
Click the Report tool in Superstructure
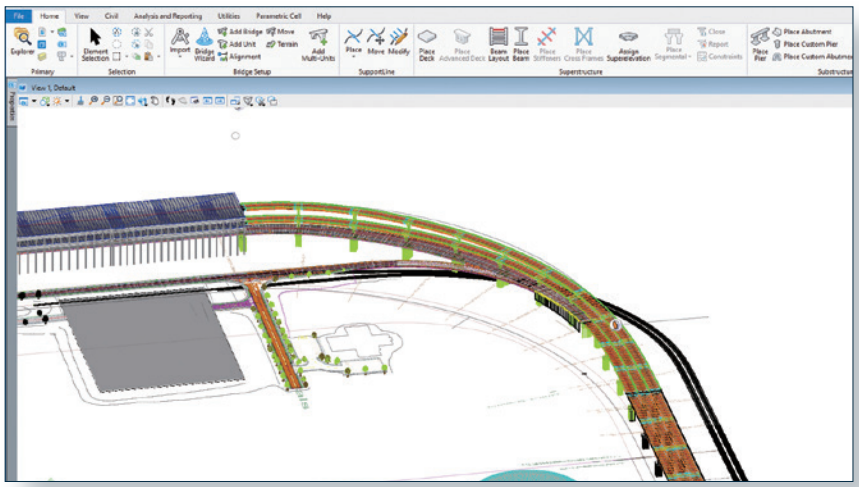(x=713, y=44)
